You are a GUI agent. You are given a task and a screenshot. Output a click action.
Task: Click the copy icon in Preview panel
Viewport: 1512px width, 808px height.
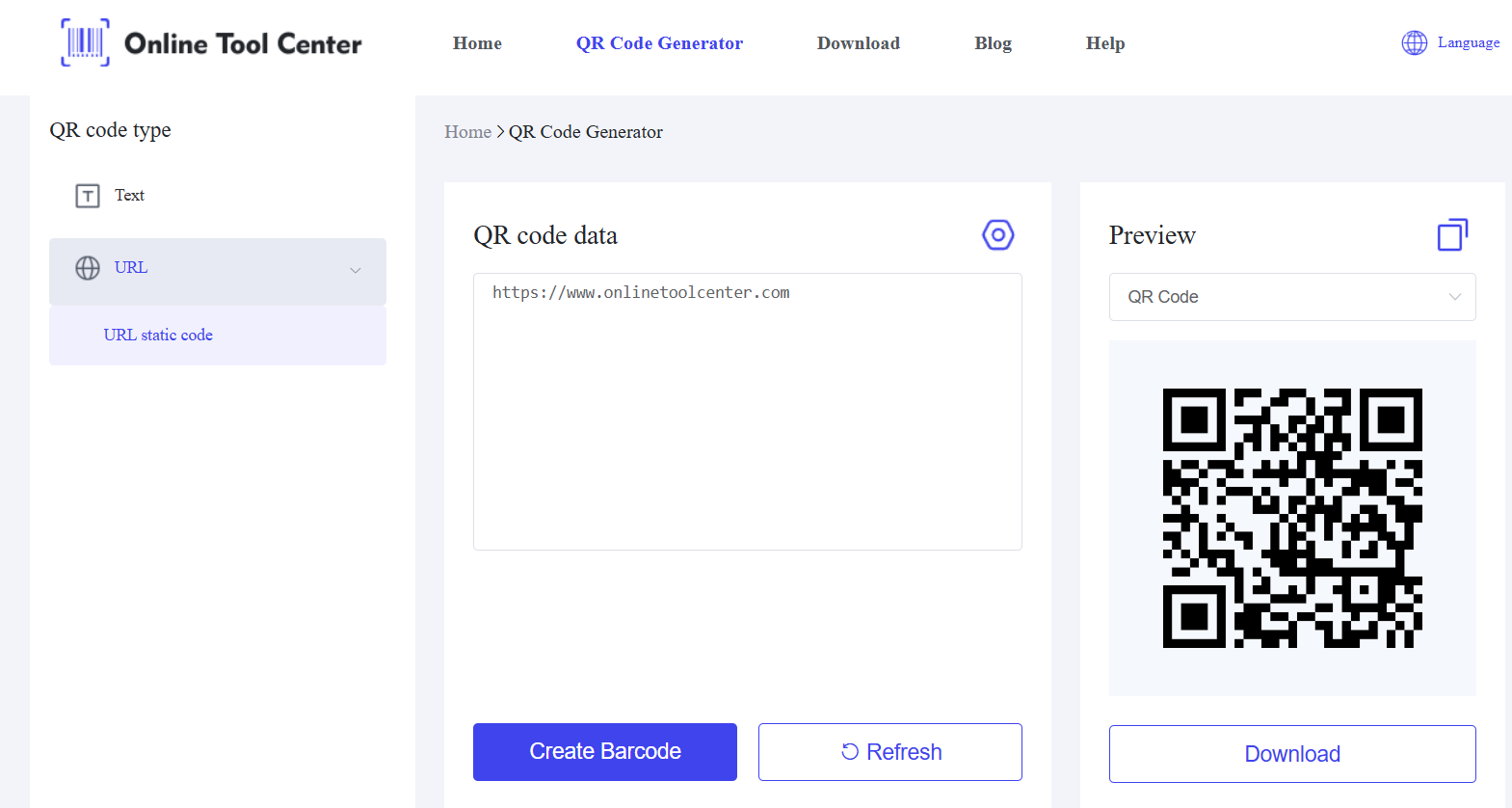click(1452, 234)
